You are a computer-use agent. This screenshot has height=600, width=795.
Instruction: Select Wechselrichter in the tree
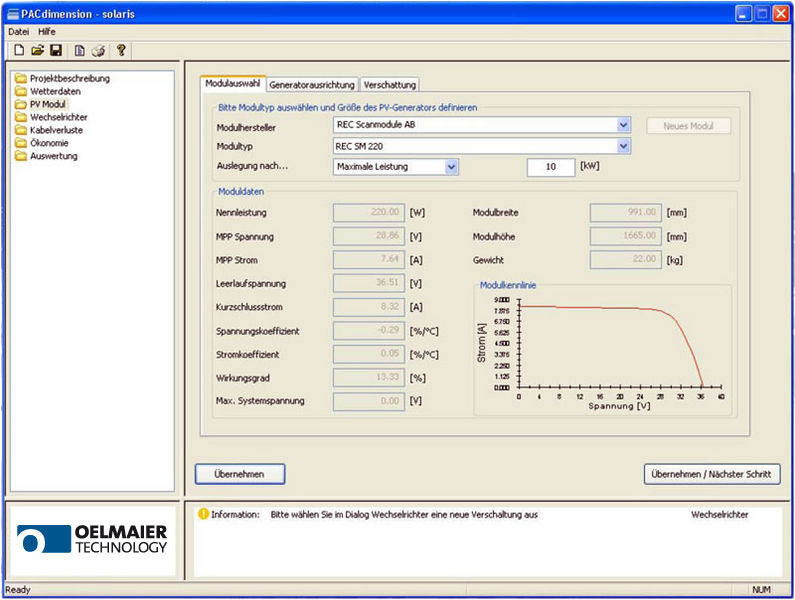59,117
